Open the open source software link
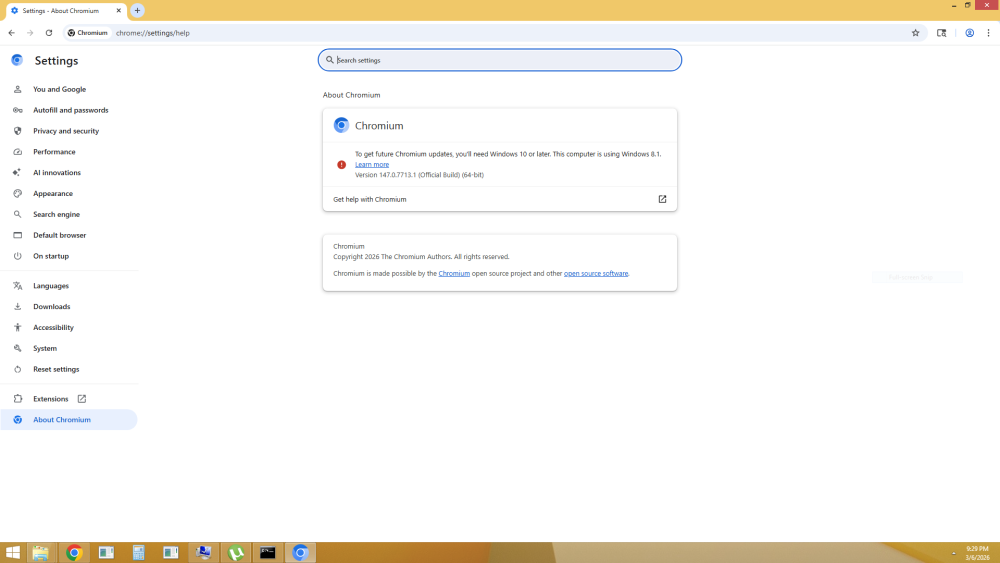The image size is (1000, 563). point(596,274)
